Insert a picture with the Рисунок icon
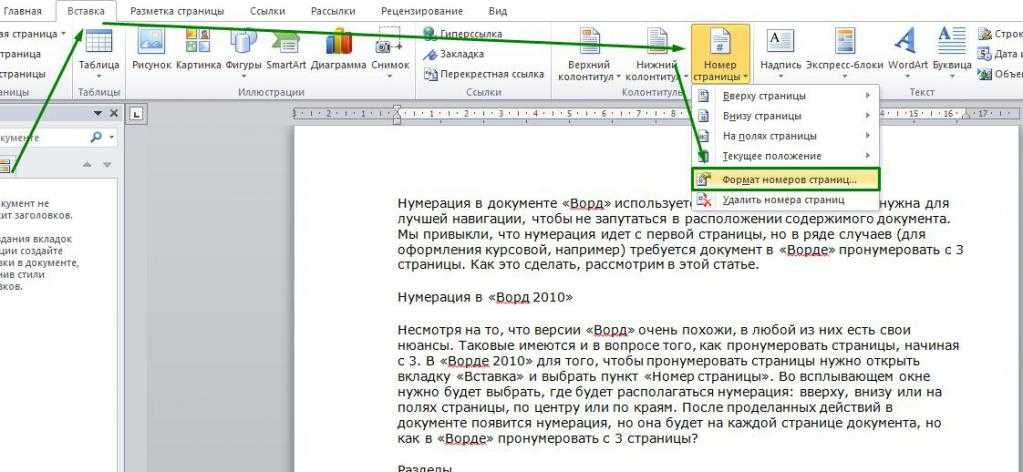1023x472 pixels. pyautogui.click(x=151, y=50)
